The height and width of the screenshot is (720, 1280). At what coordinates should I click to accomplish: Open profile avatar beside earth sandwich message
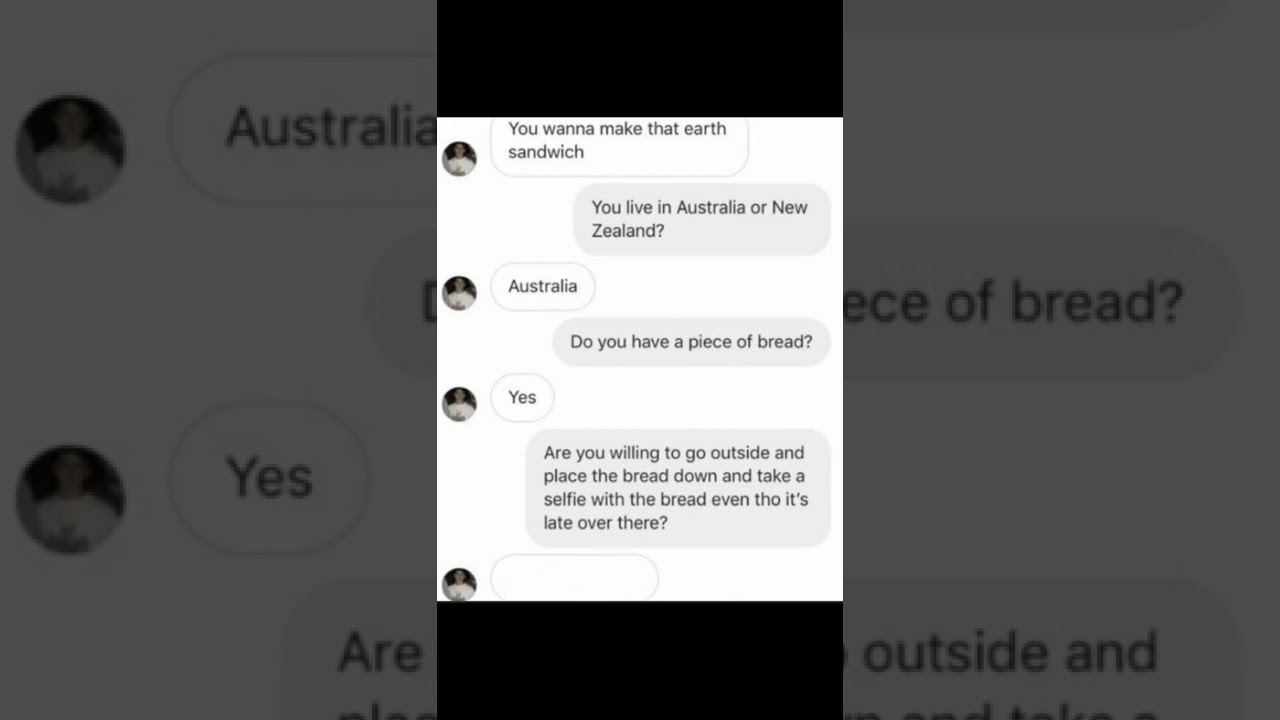coord(459,159)
